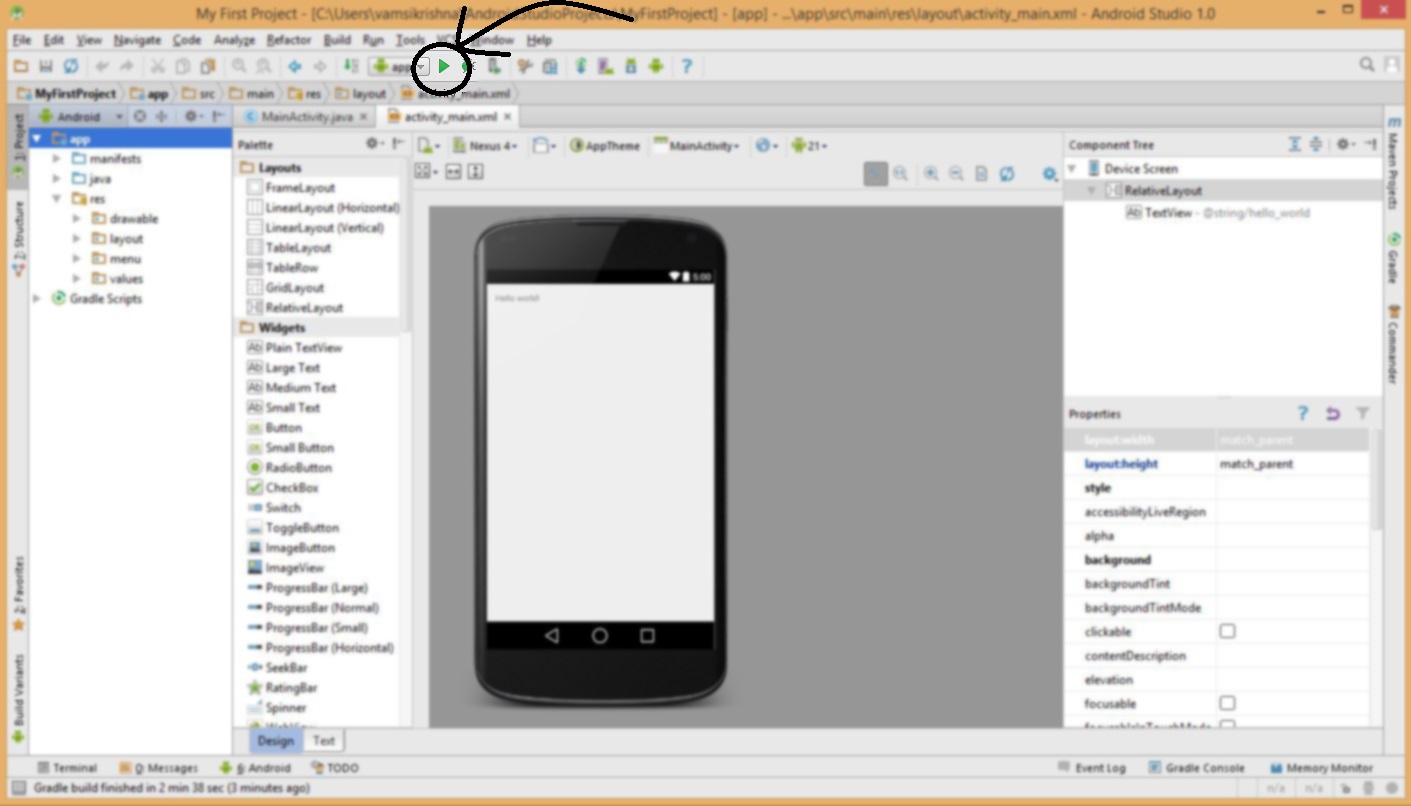This screenshot has height=806, width=1411.
Task: Click the search magnifier at top right
Action: (1366, 65)
